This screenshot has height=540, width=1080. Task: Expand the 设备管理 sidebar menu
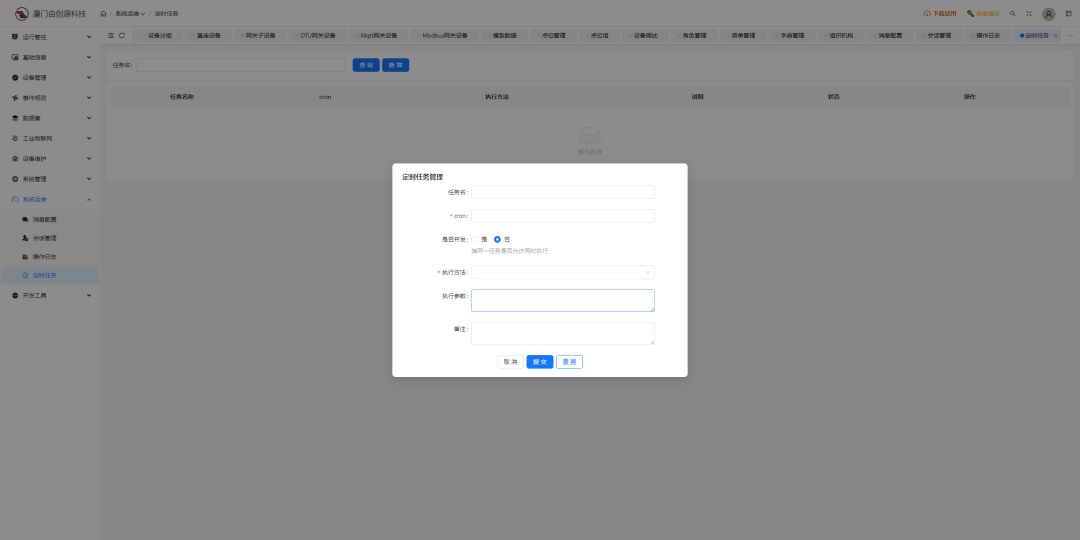50,77
